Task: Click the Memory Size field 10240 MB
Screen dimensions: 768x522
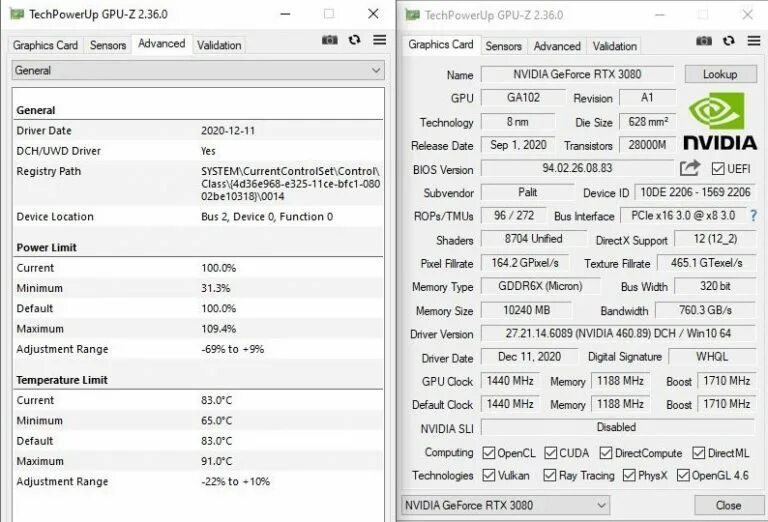Action: coord(527,310)
